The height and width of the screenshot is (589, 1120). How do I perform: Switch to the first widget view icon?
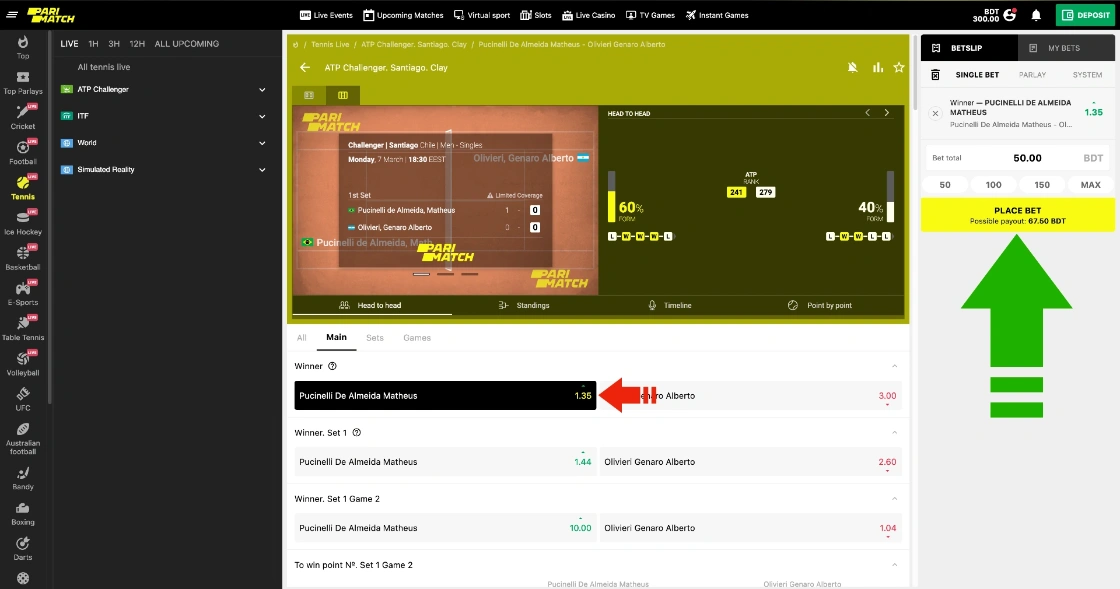tap(309, 95)
